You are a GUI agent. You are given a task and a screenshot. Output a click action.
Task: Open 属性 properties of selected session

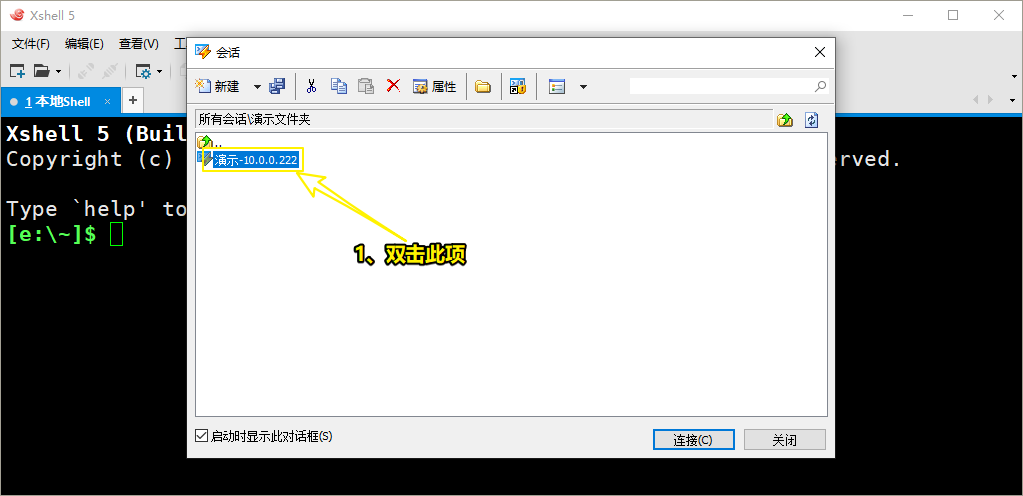point(435,86)
